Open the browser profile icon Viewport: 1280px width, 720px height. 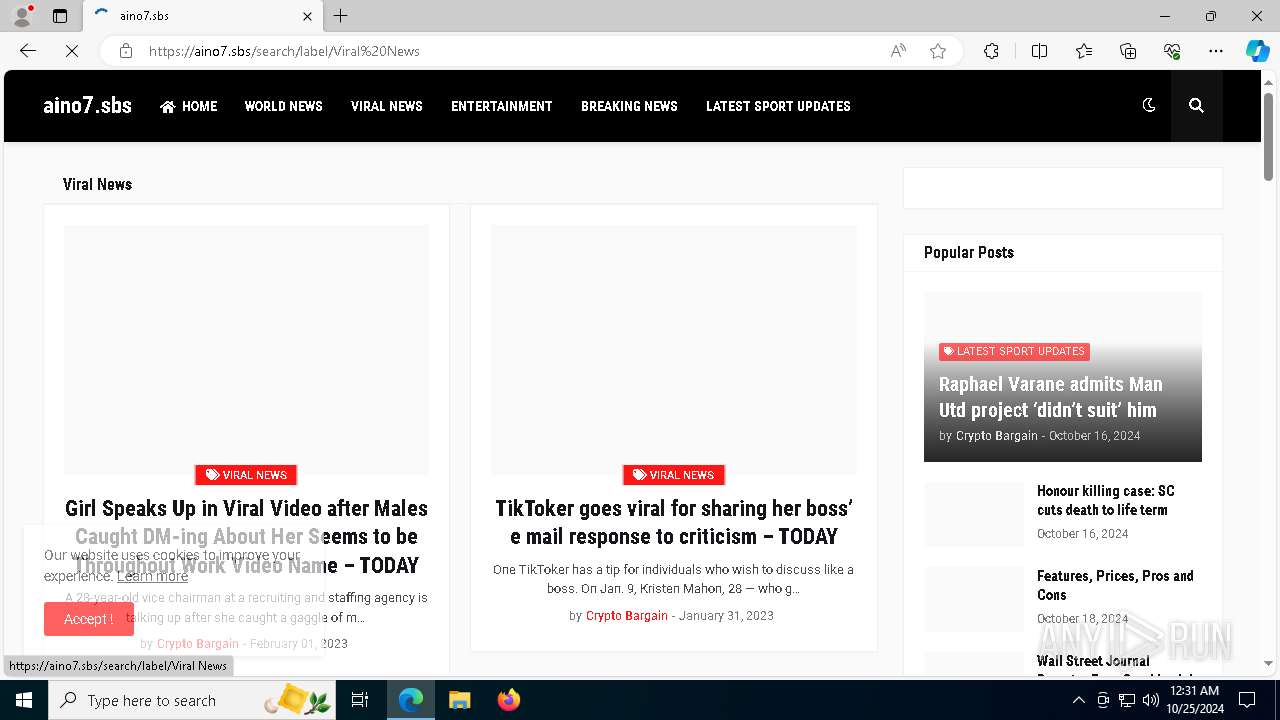[x=22, y=16]
